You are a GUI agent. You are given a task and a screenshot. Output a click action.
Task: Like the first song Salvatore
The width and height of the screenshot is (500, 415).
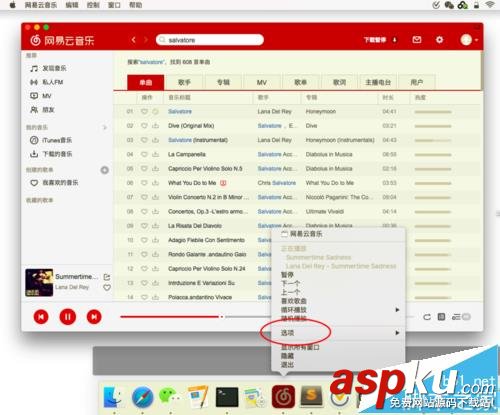pos(144,111)
